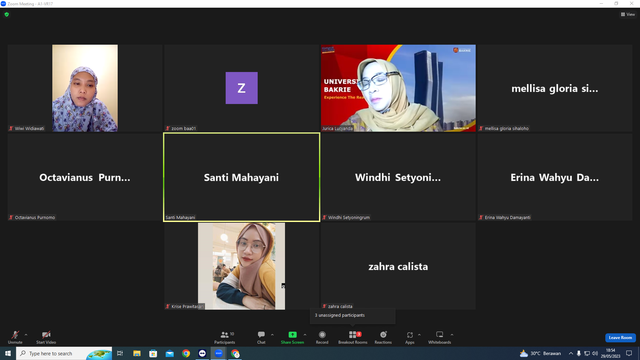This screenshot has width=640, height=360.
Task: Select the Universitas Bakrie background video tile
Action: [x=398, y=88]
